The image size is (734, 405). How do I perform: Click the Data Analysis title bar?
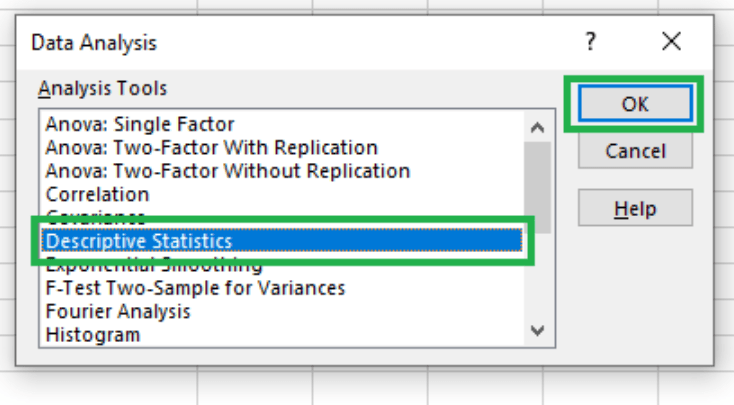(300, 43)
